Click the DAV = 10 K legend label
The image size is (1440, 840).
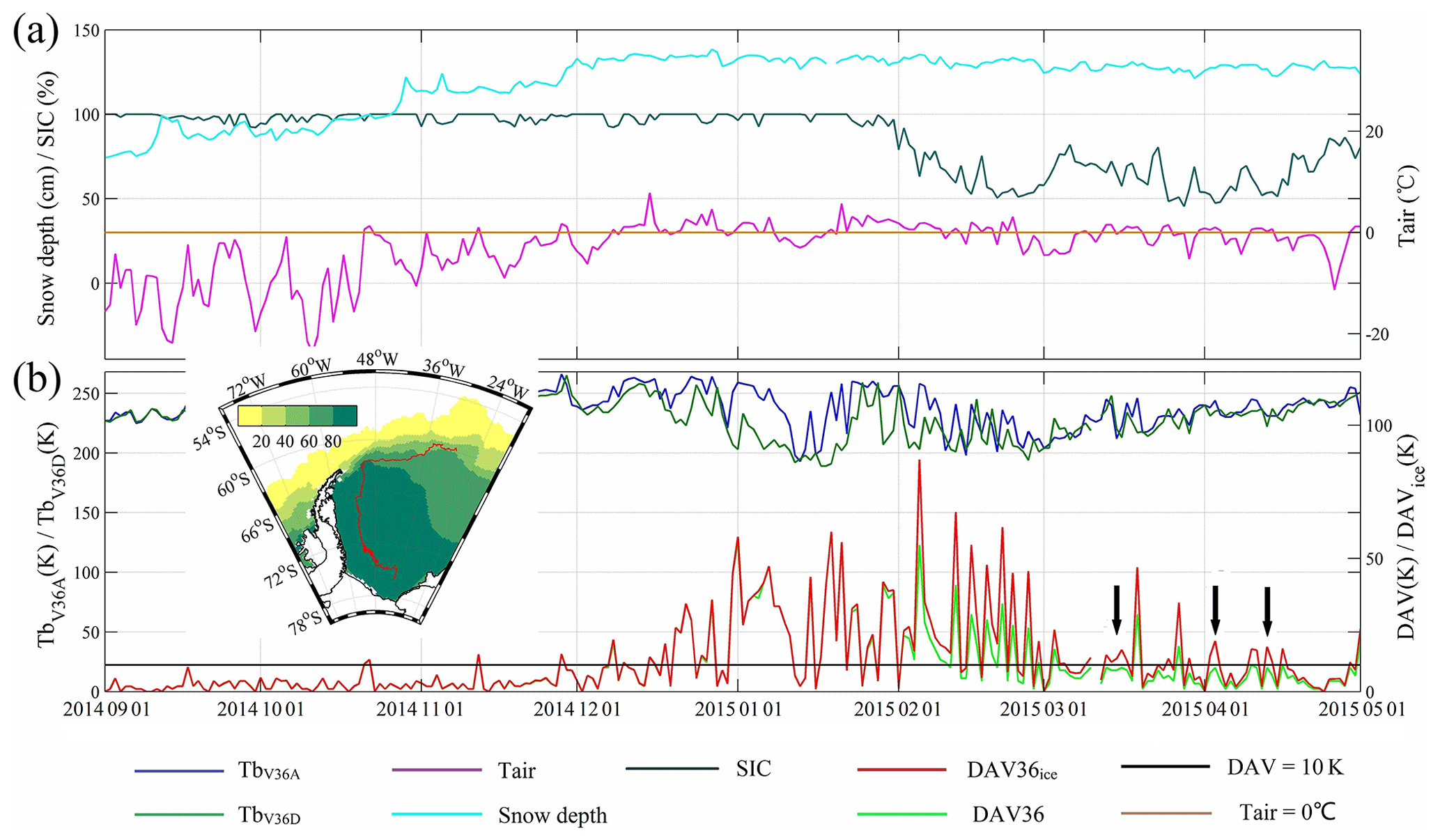click(x=1285, y=767)
